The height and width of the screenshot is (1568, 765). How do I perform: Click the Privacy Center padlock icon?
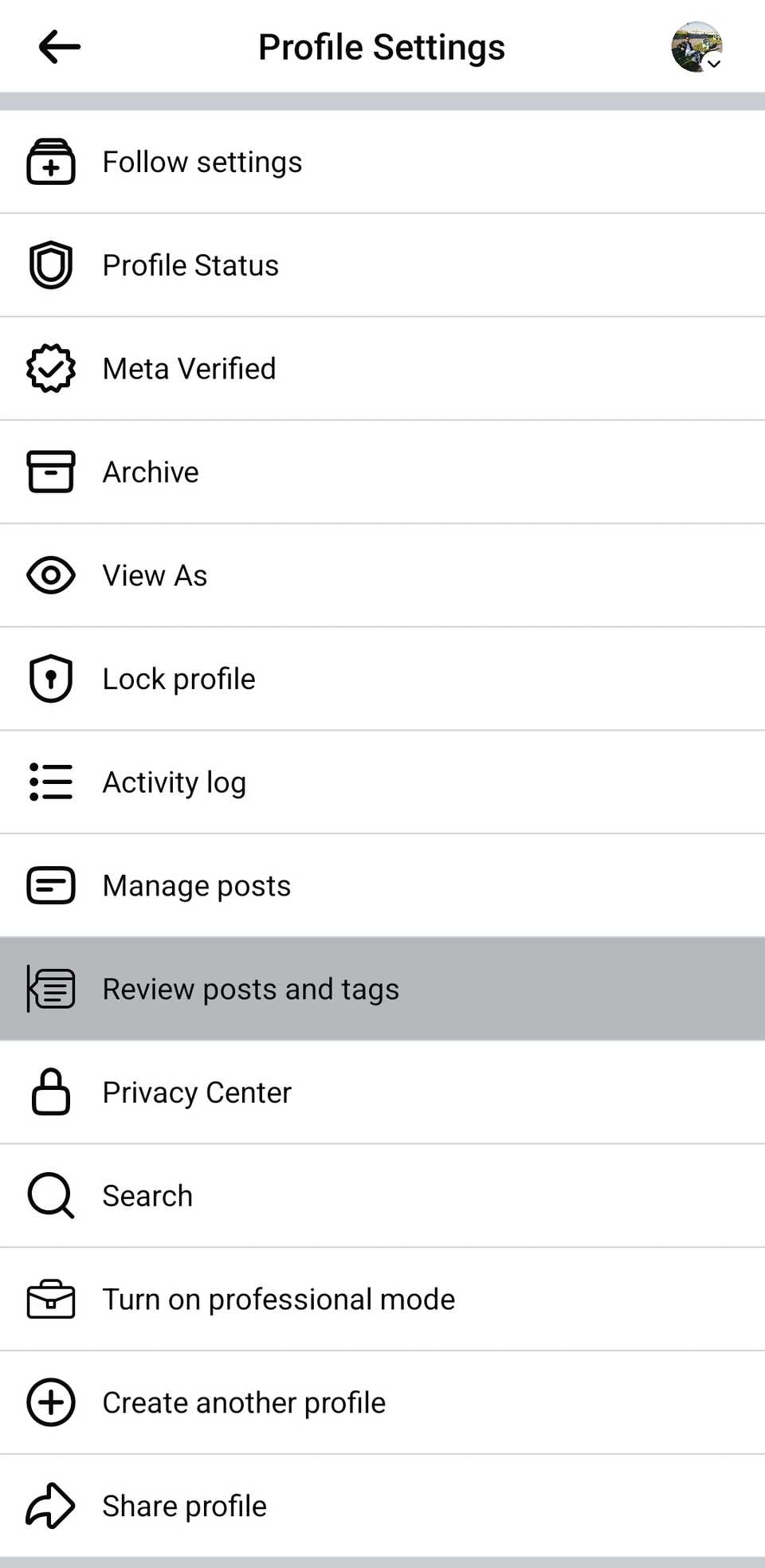pos(51,1092)
